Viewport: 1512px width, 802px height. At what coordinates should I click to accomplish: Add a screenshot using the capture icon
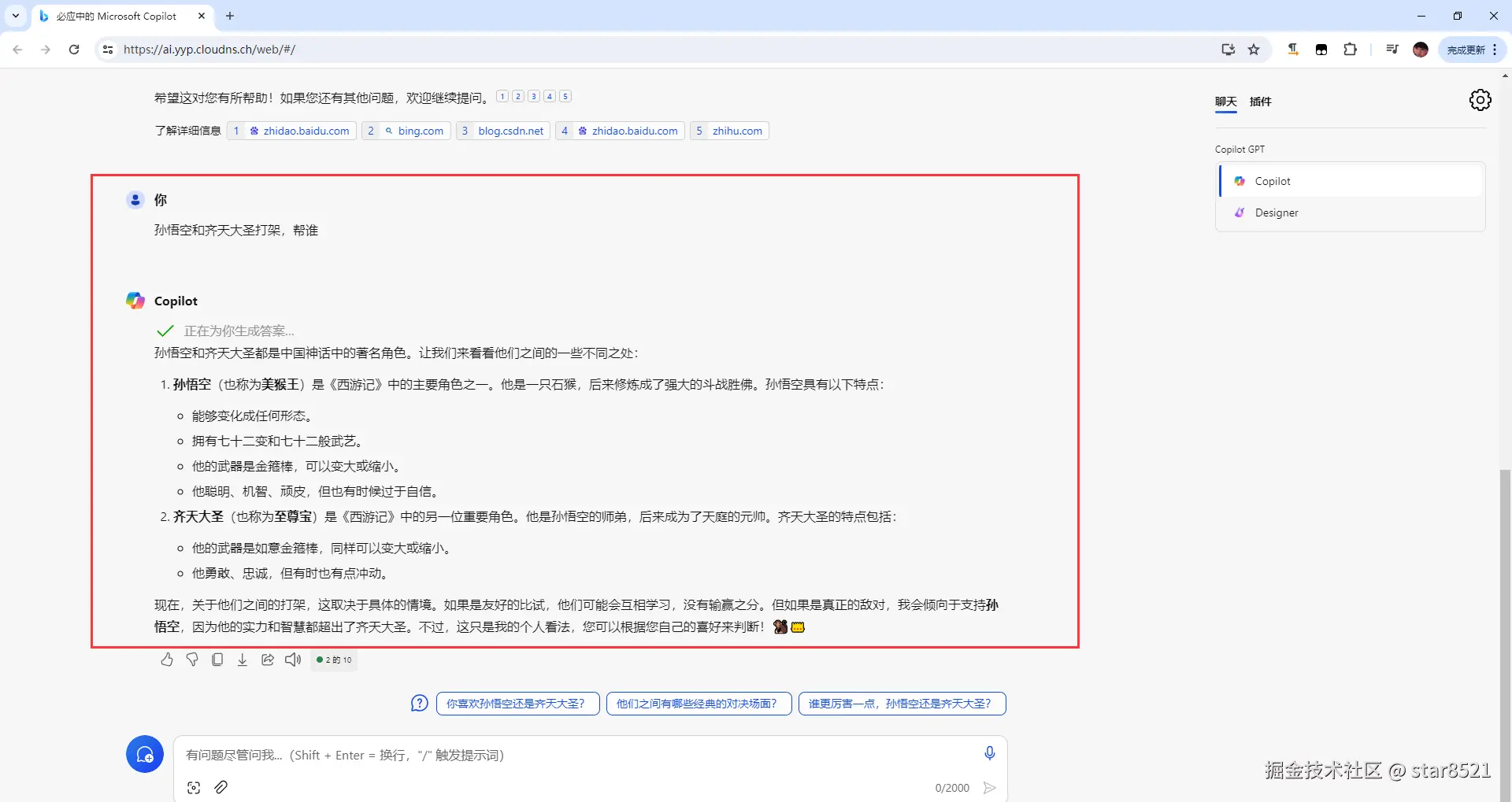click(x=194, y=787)
